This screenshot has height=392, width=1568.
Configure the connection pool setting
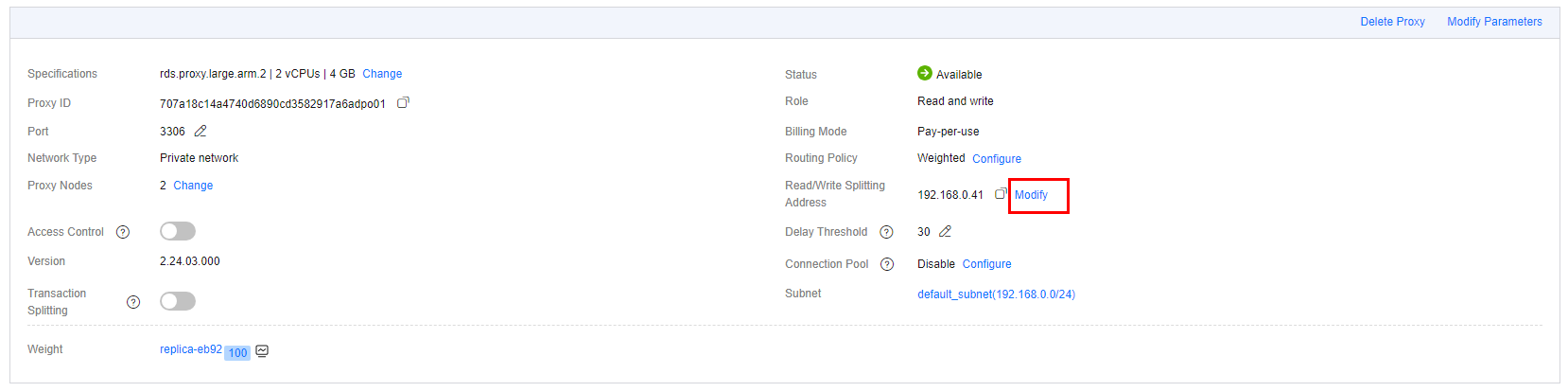986,264
